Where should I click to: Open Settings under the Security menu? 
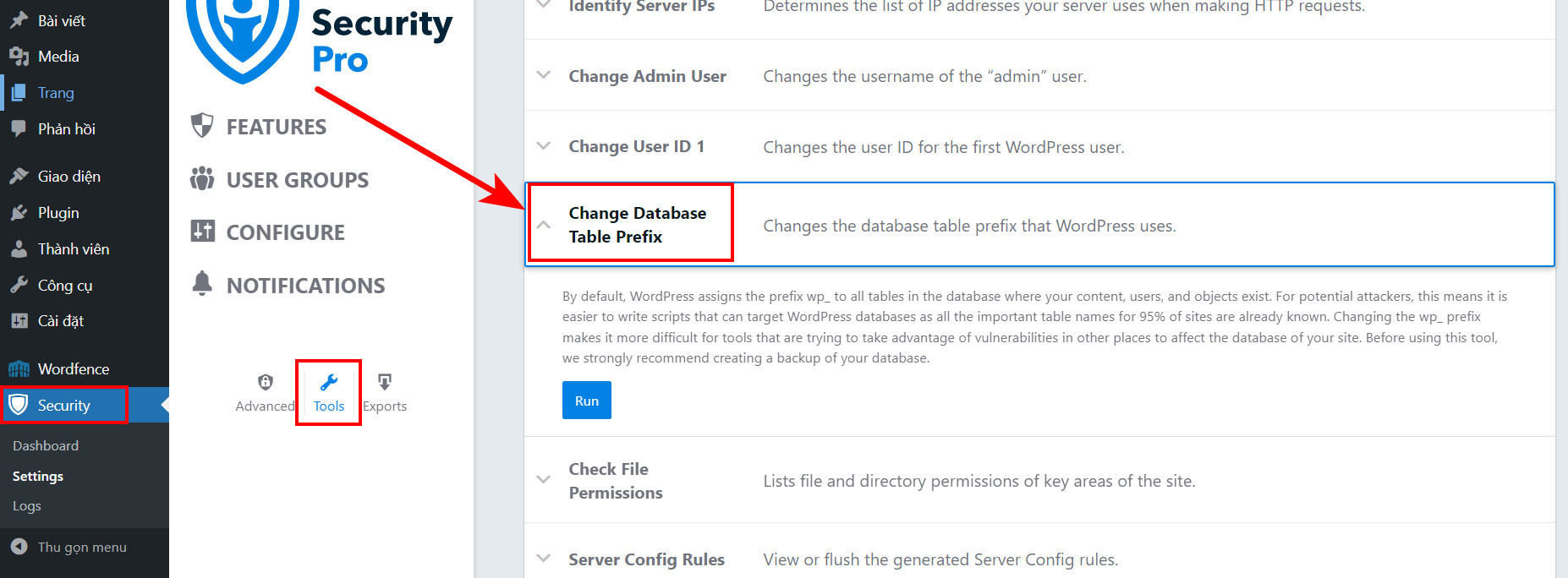37,476
